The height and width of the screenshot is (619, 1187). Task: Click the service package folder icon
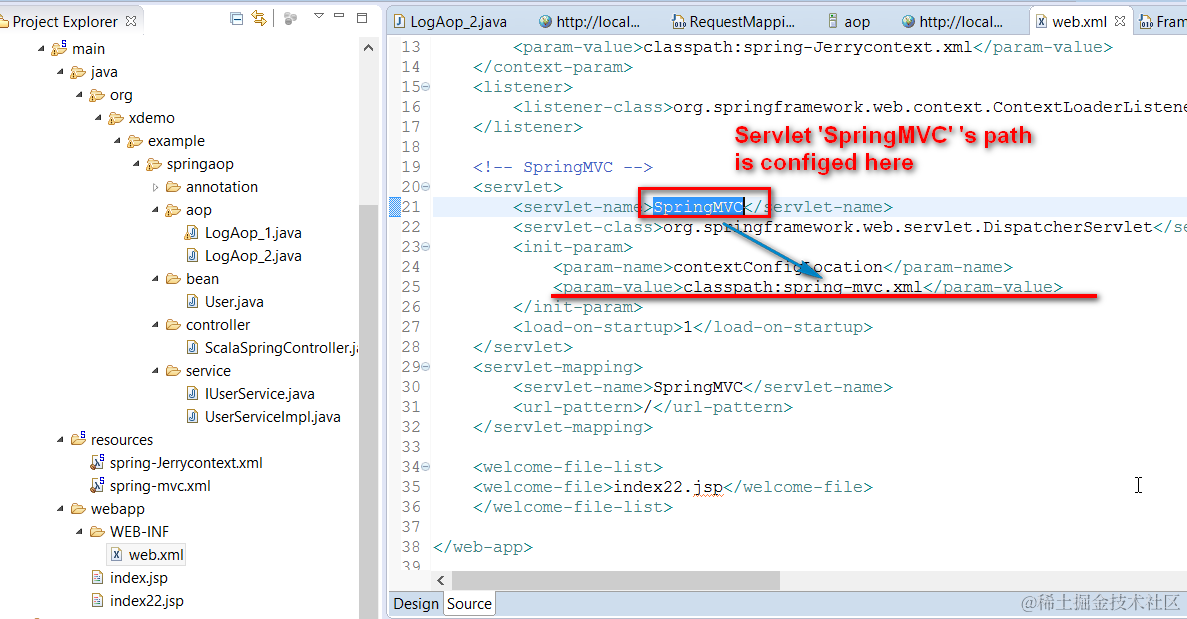173,370
